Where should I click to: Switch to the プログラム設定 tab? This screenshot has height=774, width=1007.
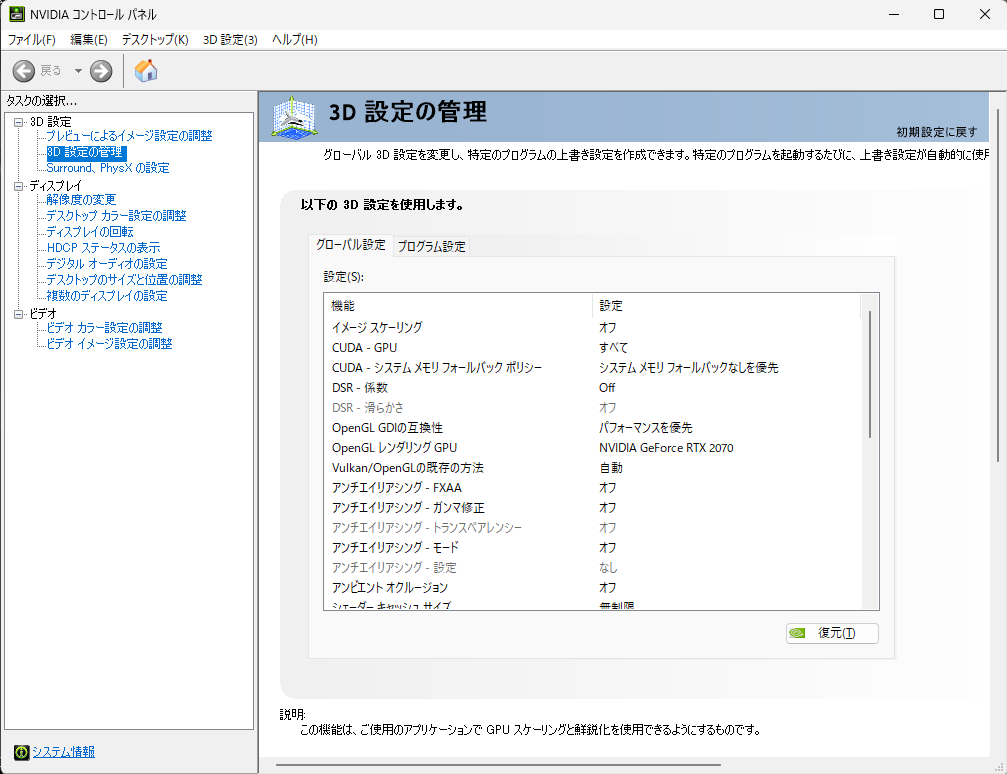click(x=432, y=246)
